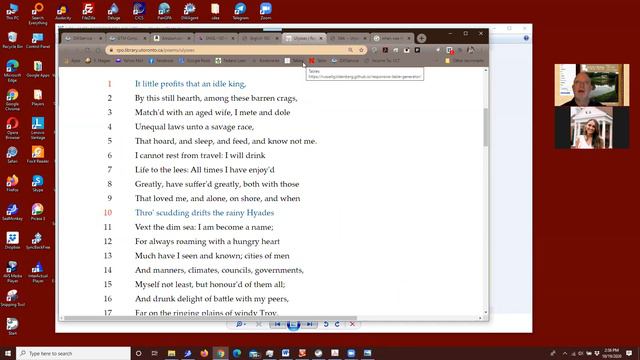
Task: Click the zoom magnifier icon in the address bar
Action: click(x=350, y=50)
